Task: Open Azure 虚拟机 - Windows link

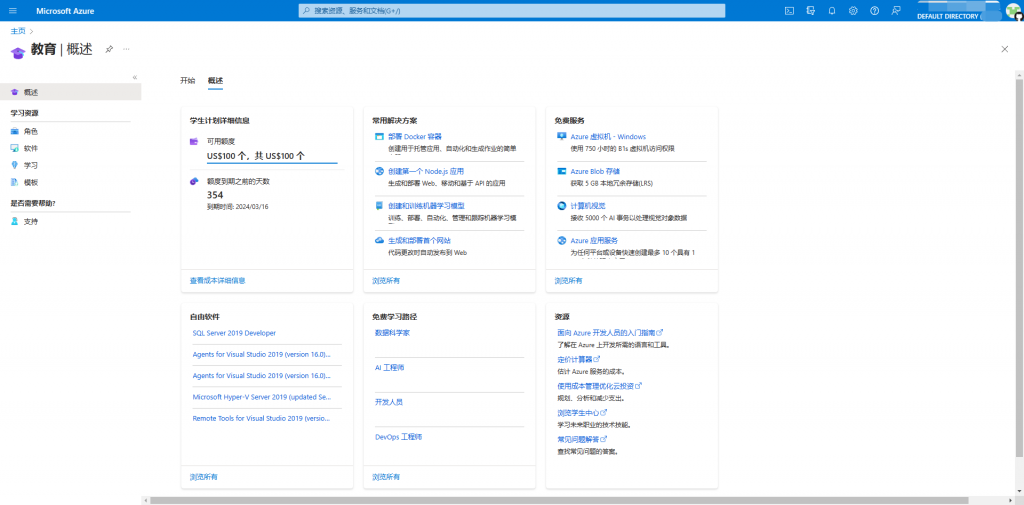Action: coord(608,137)
